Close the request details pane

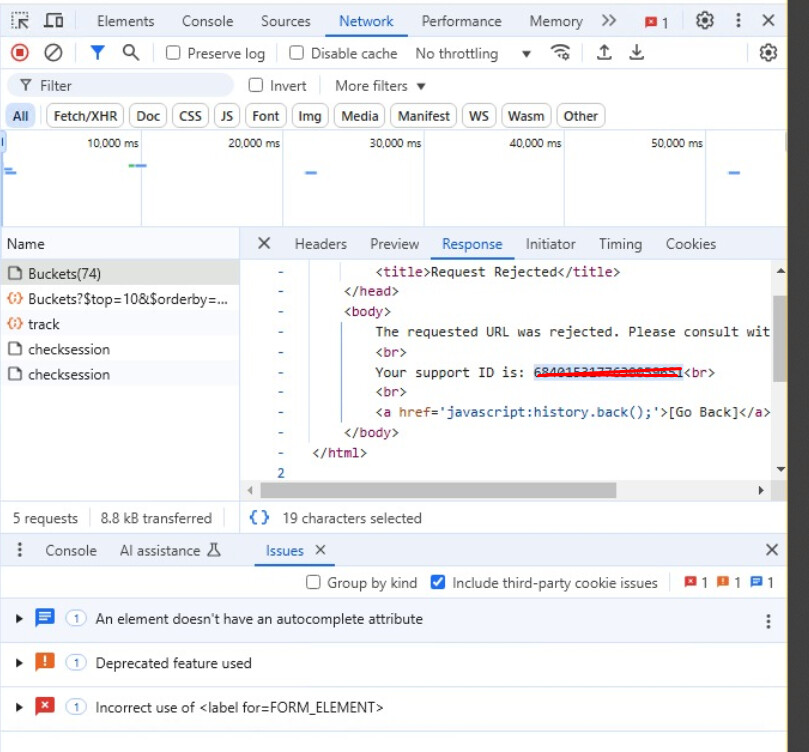pos(264,243)
